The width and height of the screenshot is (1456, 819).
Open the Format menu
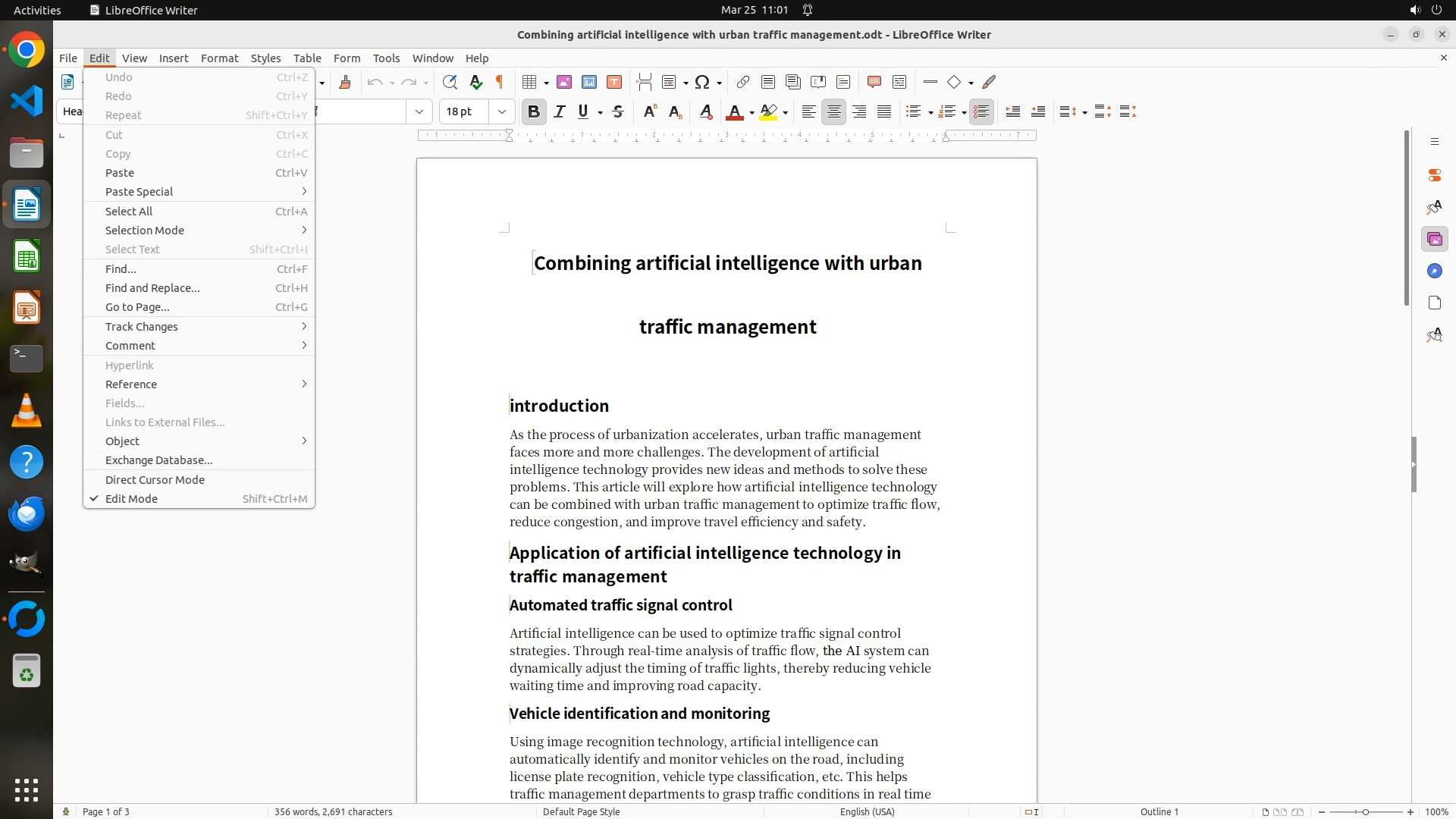[219, 58]
